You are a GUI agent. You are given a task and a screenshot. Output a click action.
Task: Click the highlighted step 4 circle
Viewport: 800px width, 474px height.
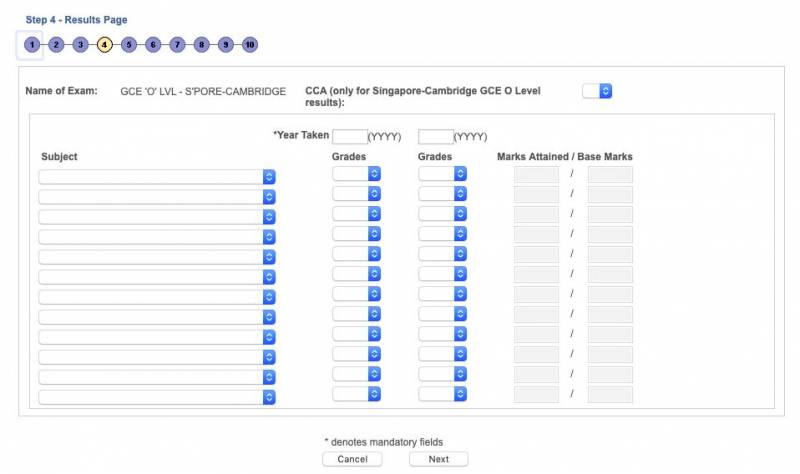click(x=104, y=45)
